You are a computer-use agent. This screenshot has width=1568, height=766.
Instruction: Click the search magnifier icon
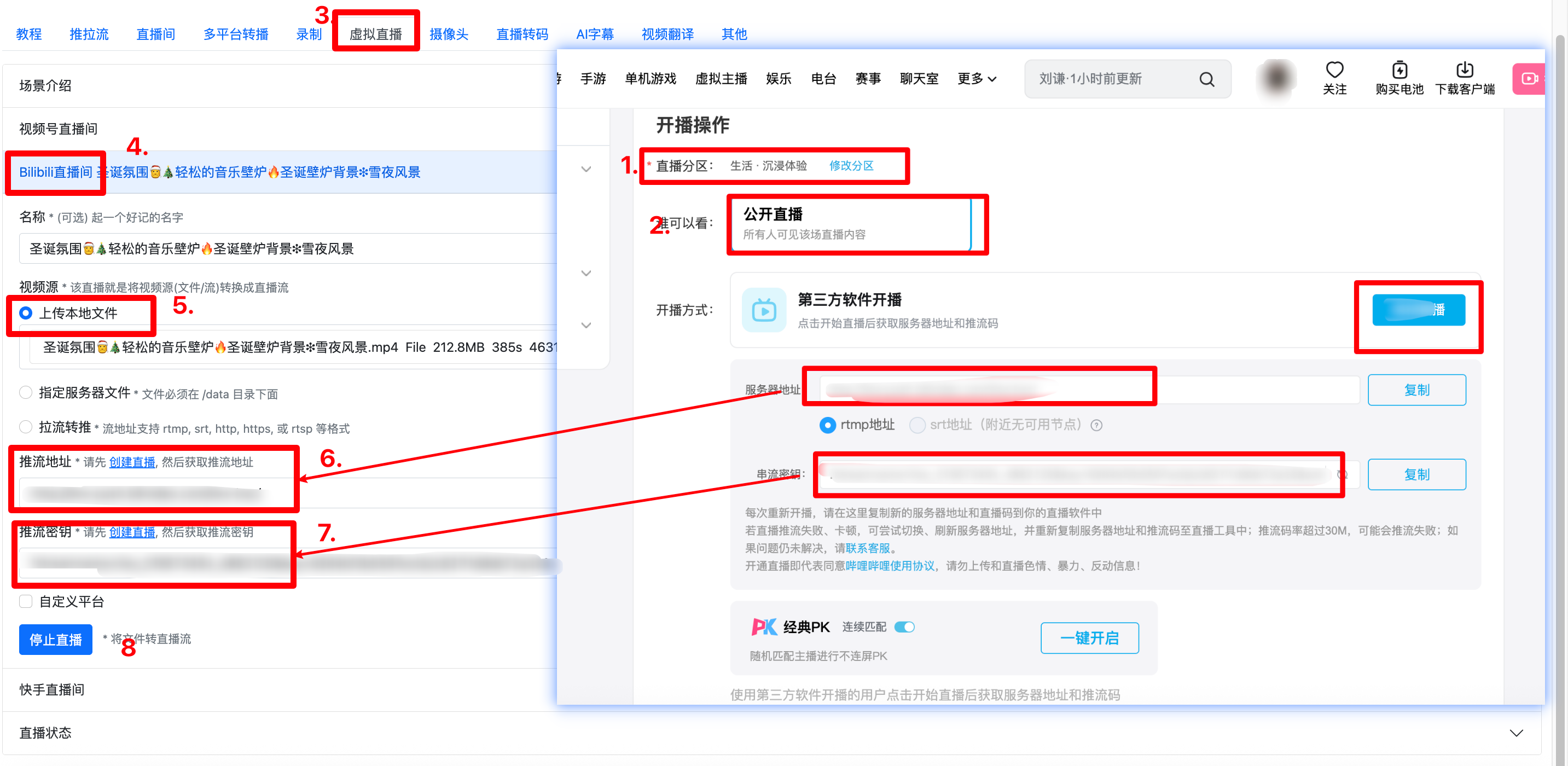(x=1207, y=79)
